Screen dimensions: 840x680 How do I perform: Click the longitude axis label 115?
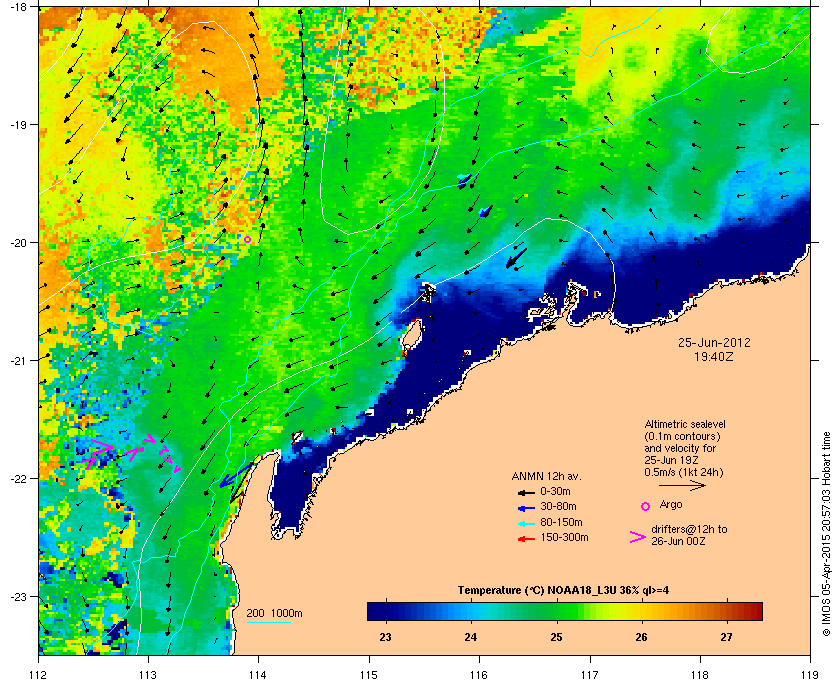[x=369, y=674]
